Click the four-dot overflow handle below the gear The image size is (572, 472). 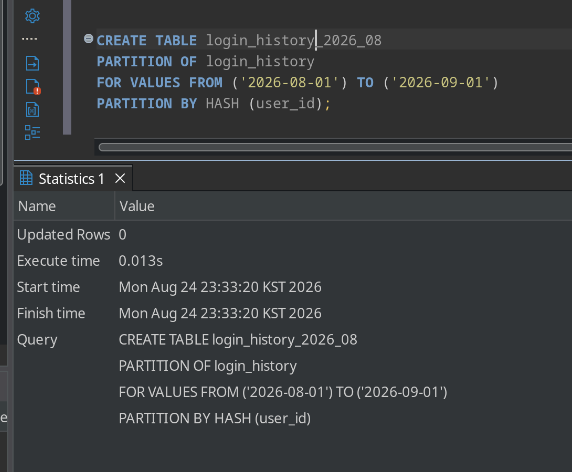tap(30, 39)
